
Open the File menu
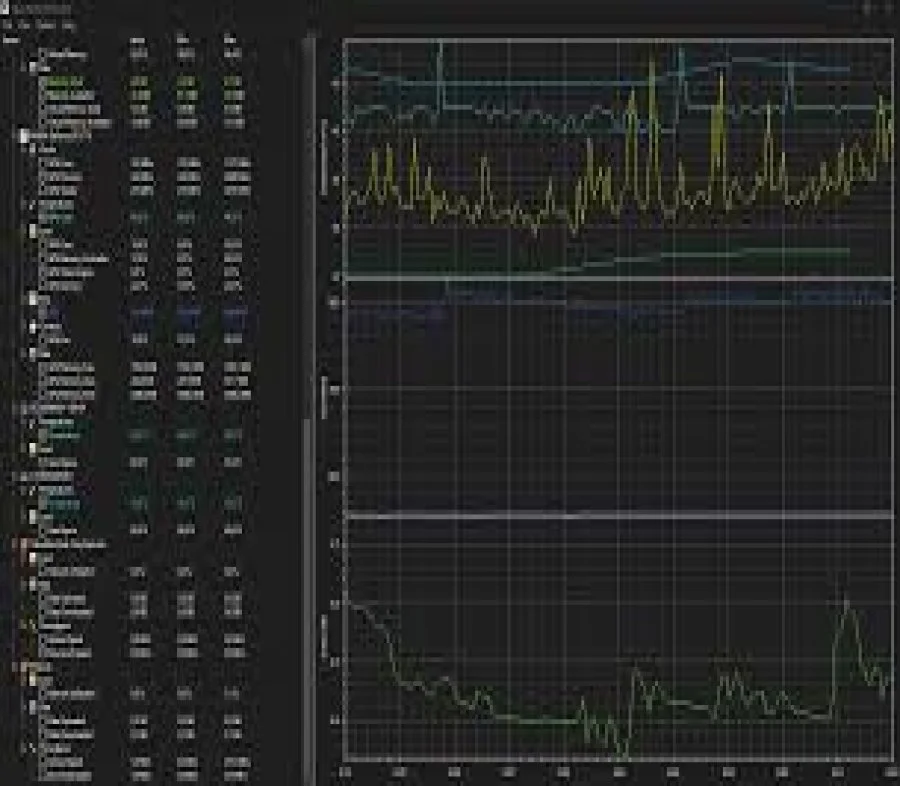(7, 25)
